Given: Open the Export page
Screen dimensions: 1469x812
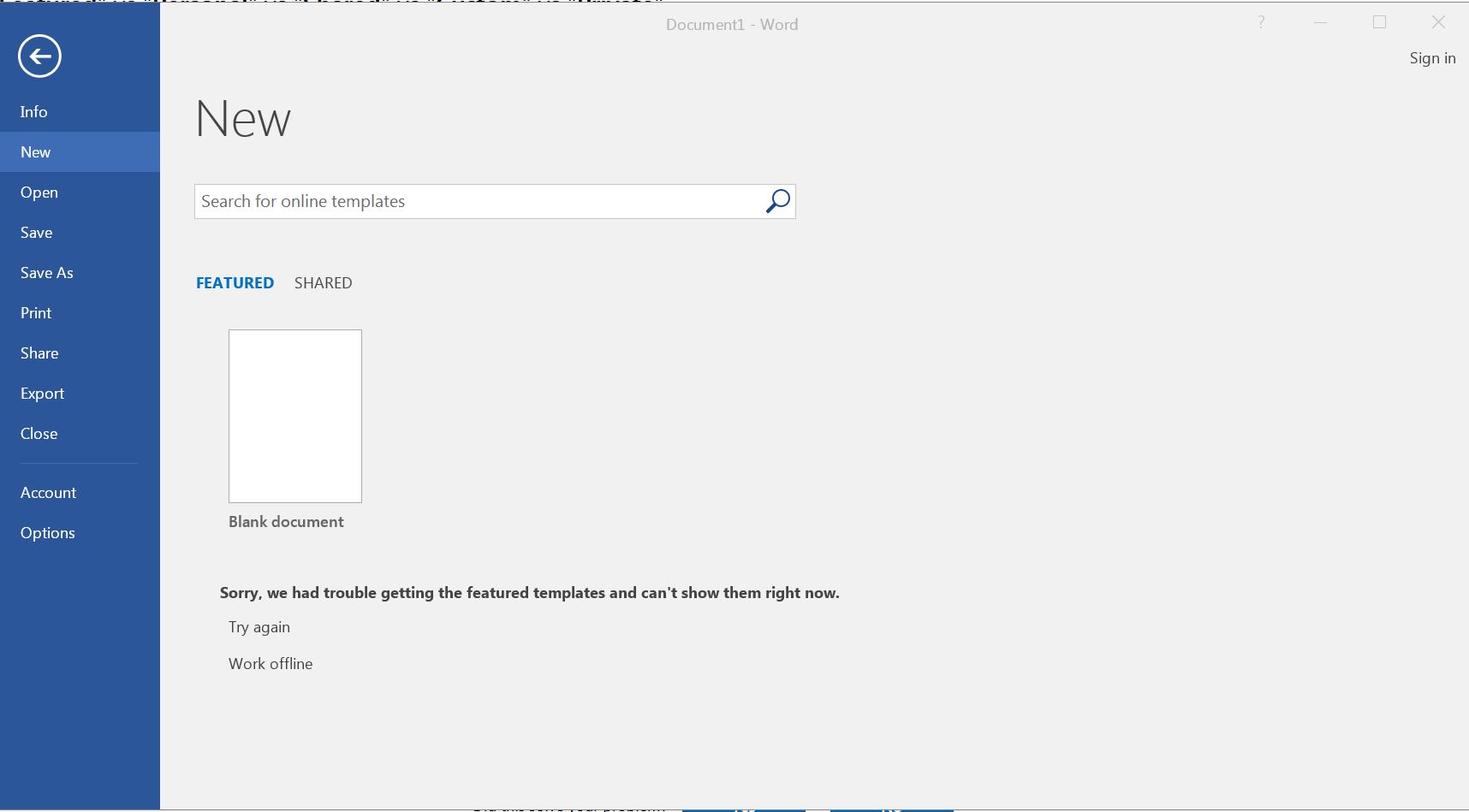Looking at the screenshot, I should point(80,394).
